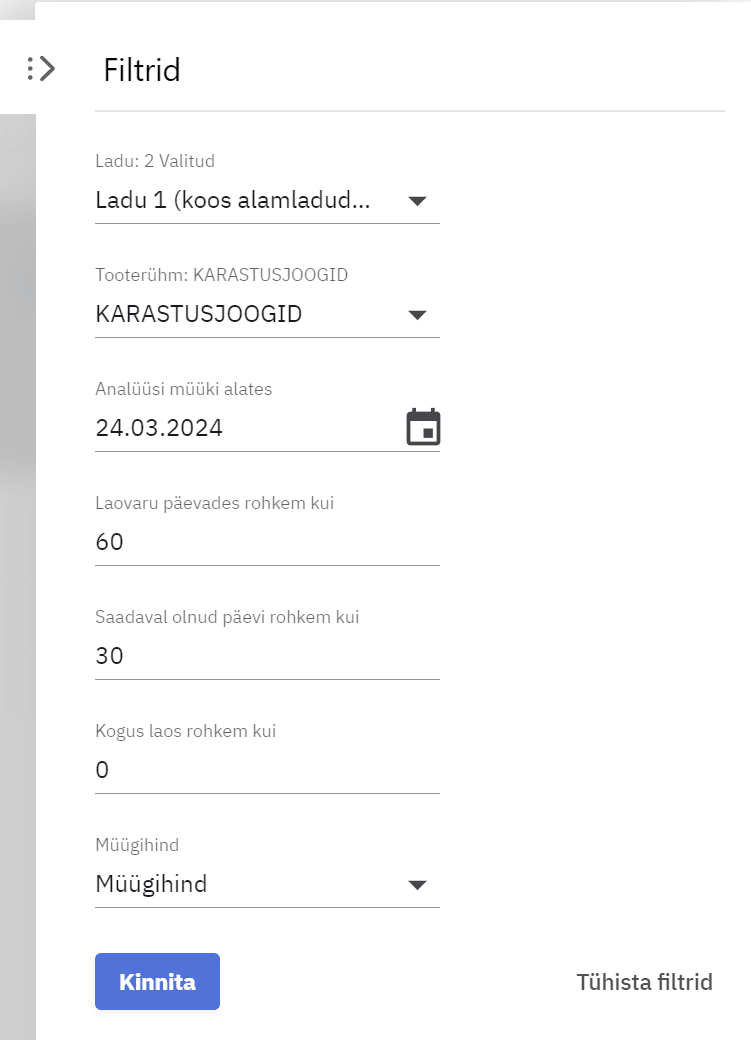Open the Tooterühm dropdown arrow
Viewport: 751px width, 1040px height.
pos(418,315)
